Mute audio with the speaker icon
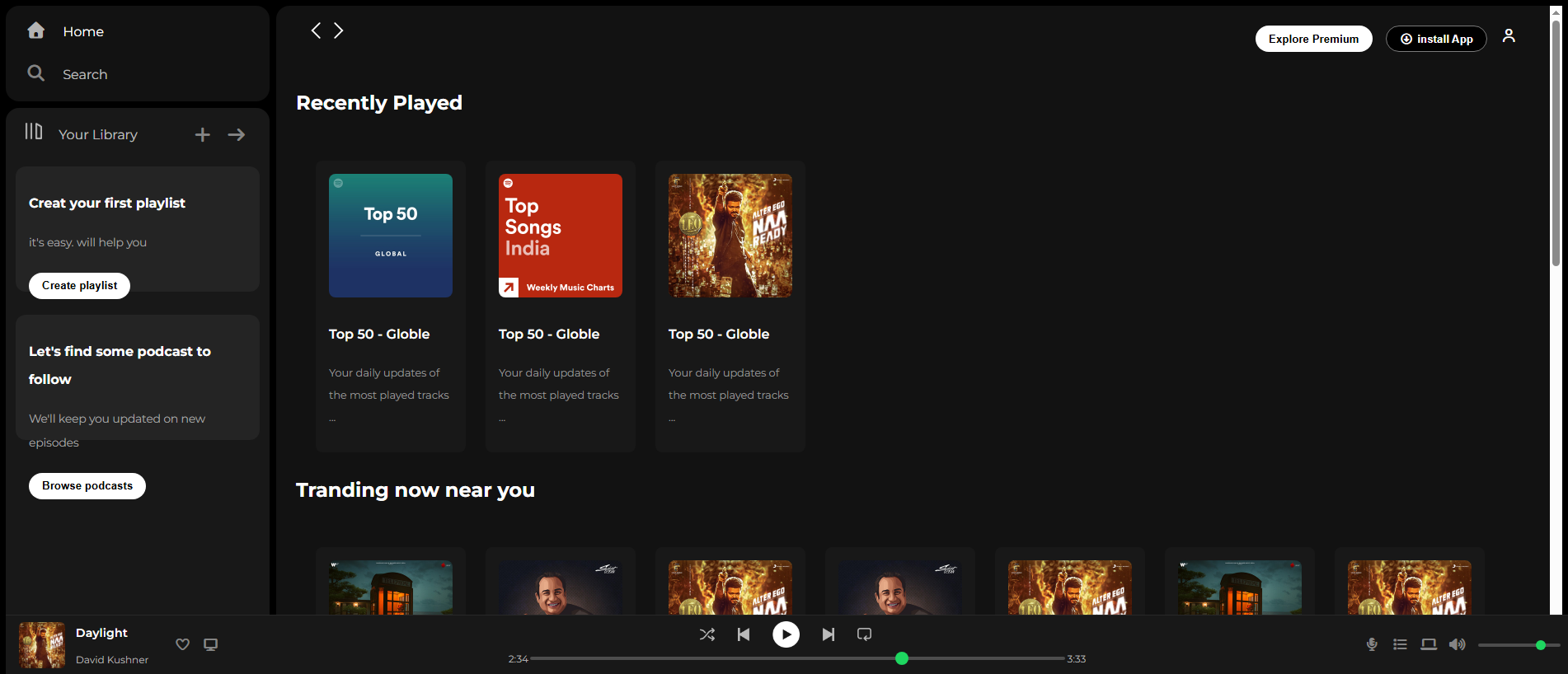Viewport: 1568px width, 674px height. 1458,644
